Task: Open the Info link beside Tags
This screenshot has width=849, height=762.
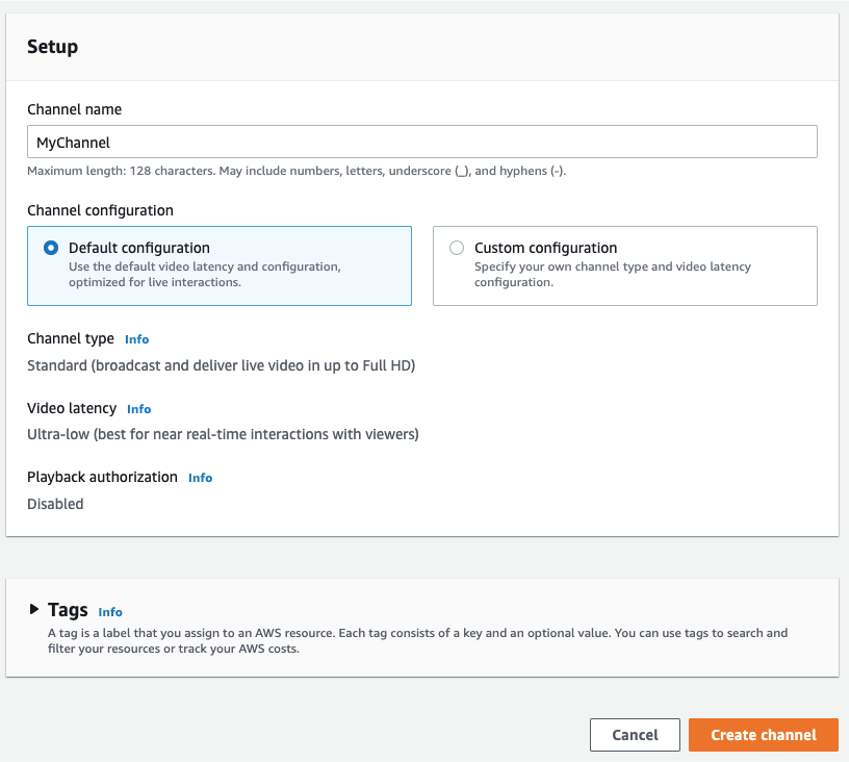Action: point(110,612)
